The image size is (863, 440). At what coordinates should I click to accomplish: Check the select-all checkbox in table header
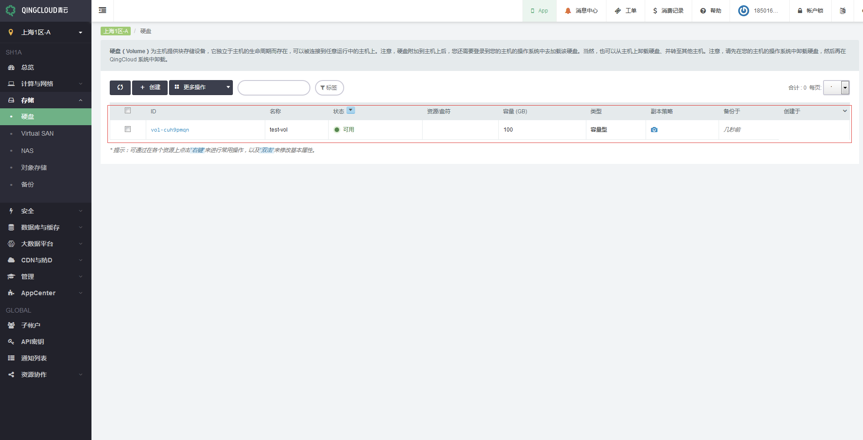point(128,111)
